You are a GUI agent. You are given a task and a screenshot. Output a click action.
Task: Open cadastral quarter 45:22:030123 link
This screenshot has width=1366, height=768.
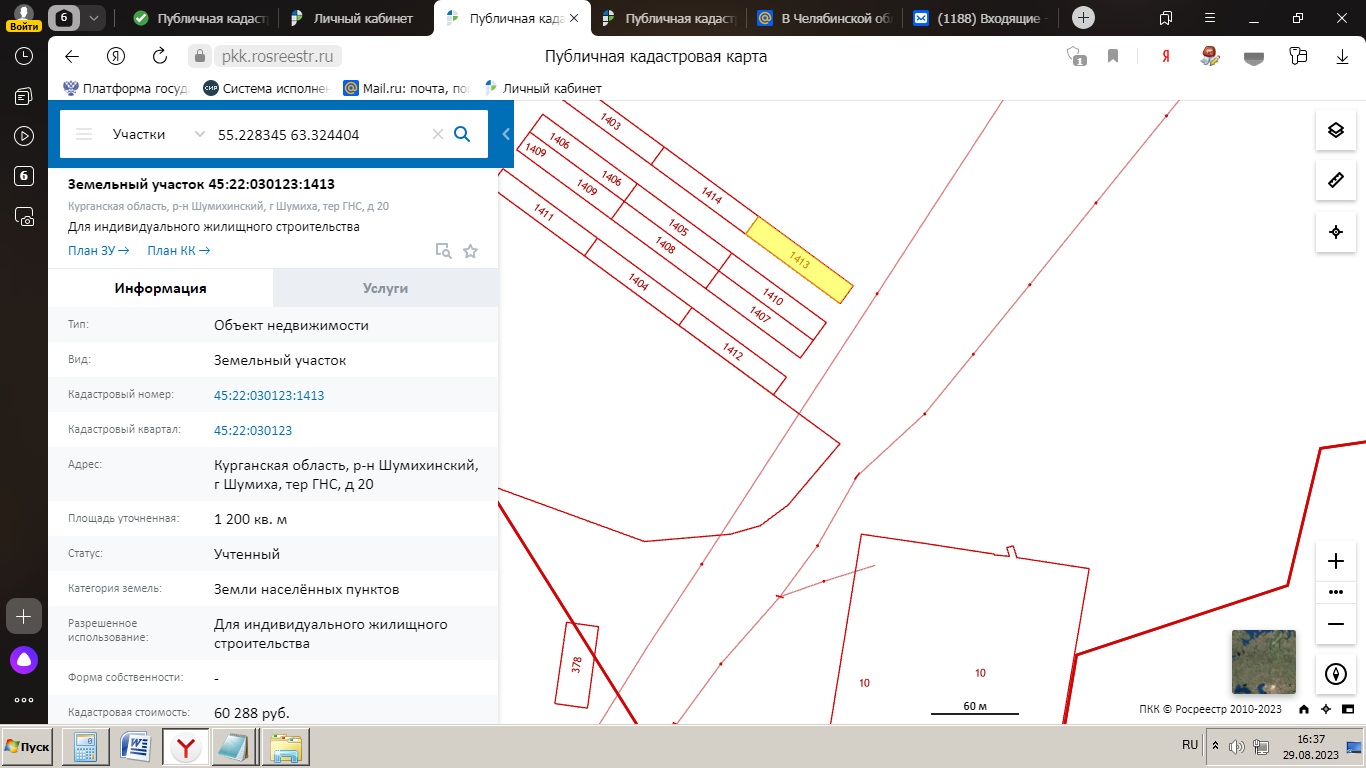pyautogui.click(x=253, y=430)
